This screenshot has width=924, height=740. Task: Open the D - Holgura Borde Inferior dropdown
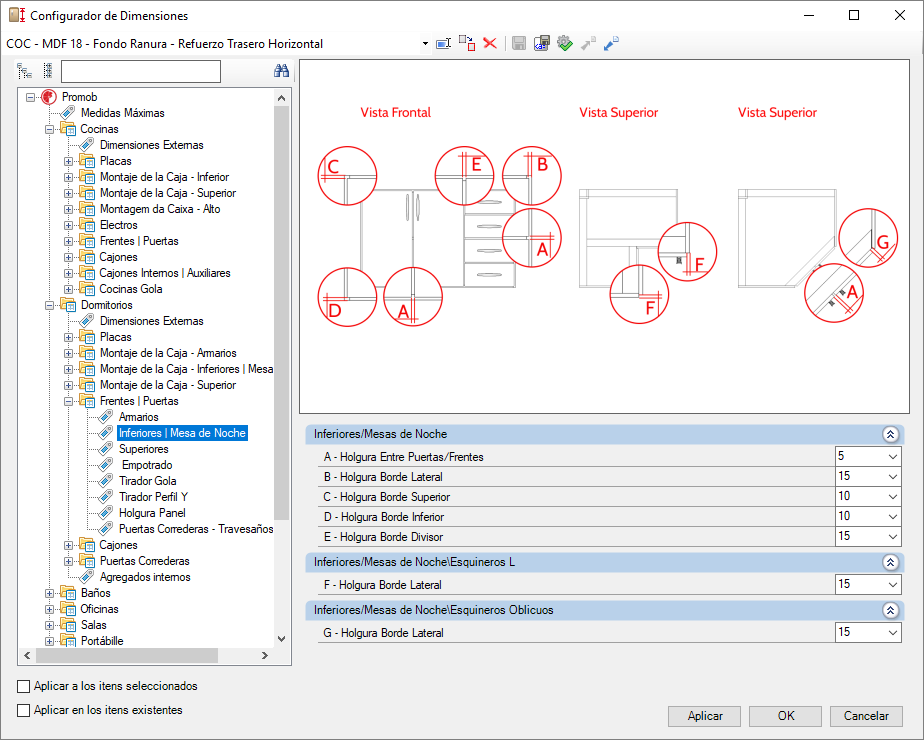tap(893, 517)
